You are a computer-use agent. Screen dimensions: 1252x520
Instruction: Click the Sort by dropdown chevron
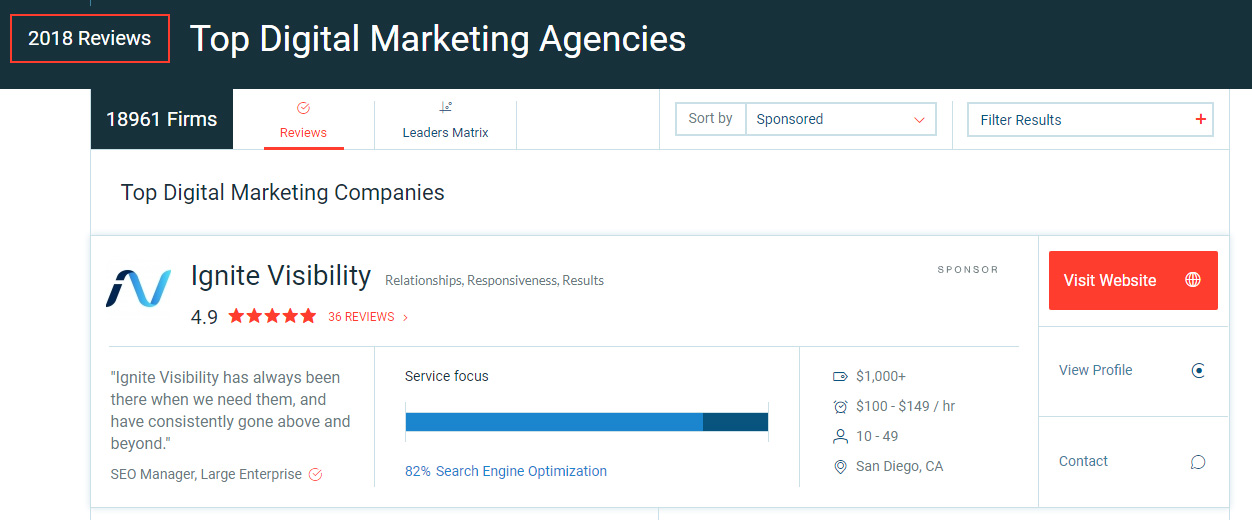click(919, 120)
